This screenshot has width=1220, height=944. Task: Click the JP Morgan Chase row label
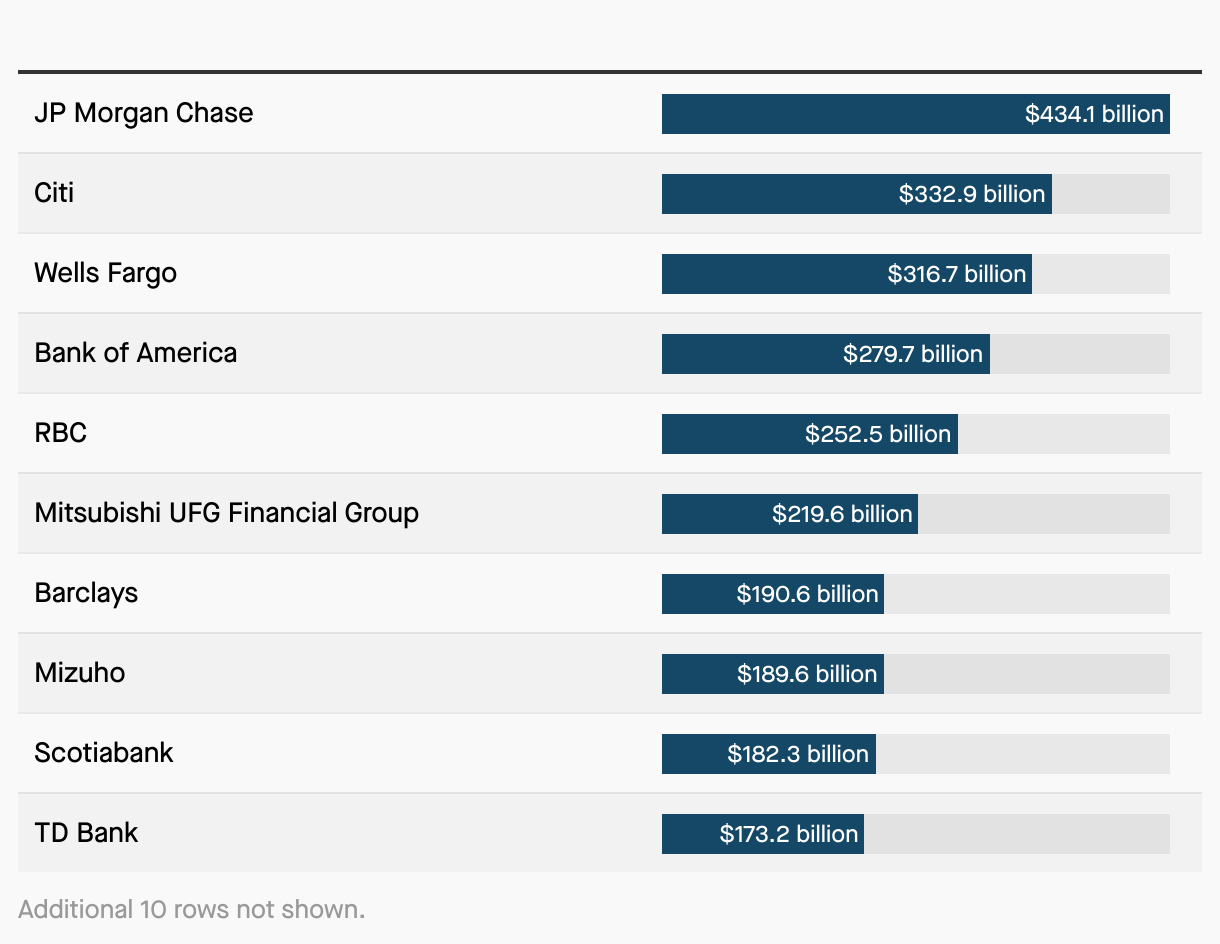(x=144, y=113)
